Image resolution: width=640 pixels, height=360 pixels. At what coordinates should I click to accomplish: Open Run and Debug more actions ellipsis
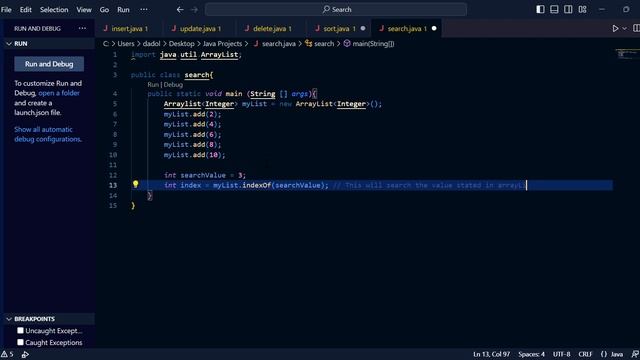pos(82,28)
